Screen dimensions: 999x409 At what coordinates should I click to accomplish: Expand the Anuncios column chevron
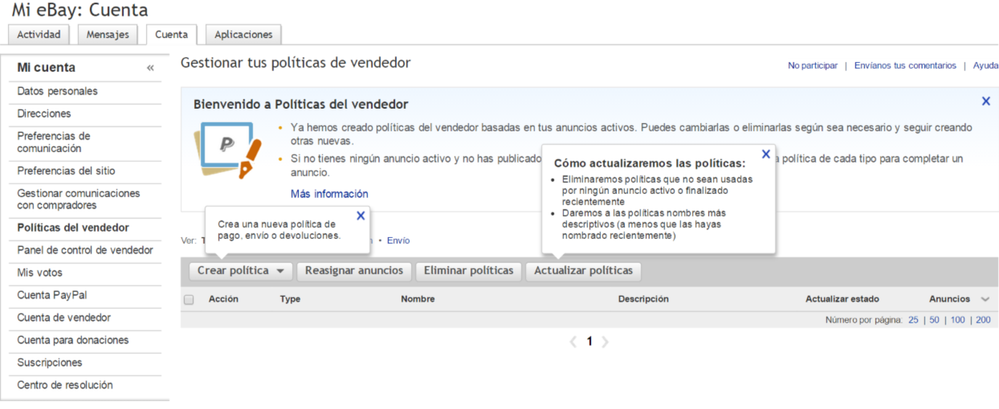pyautogui.click(x=986, y=299)
